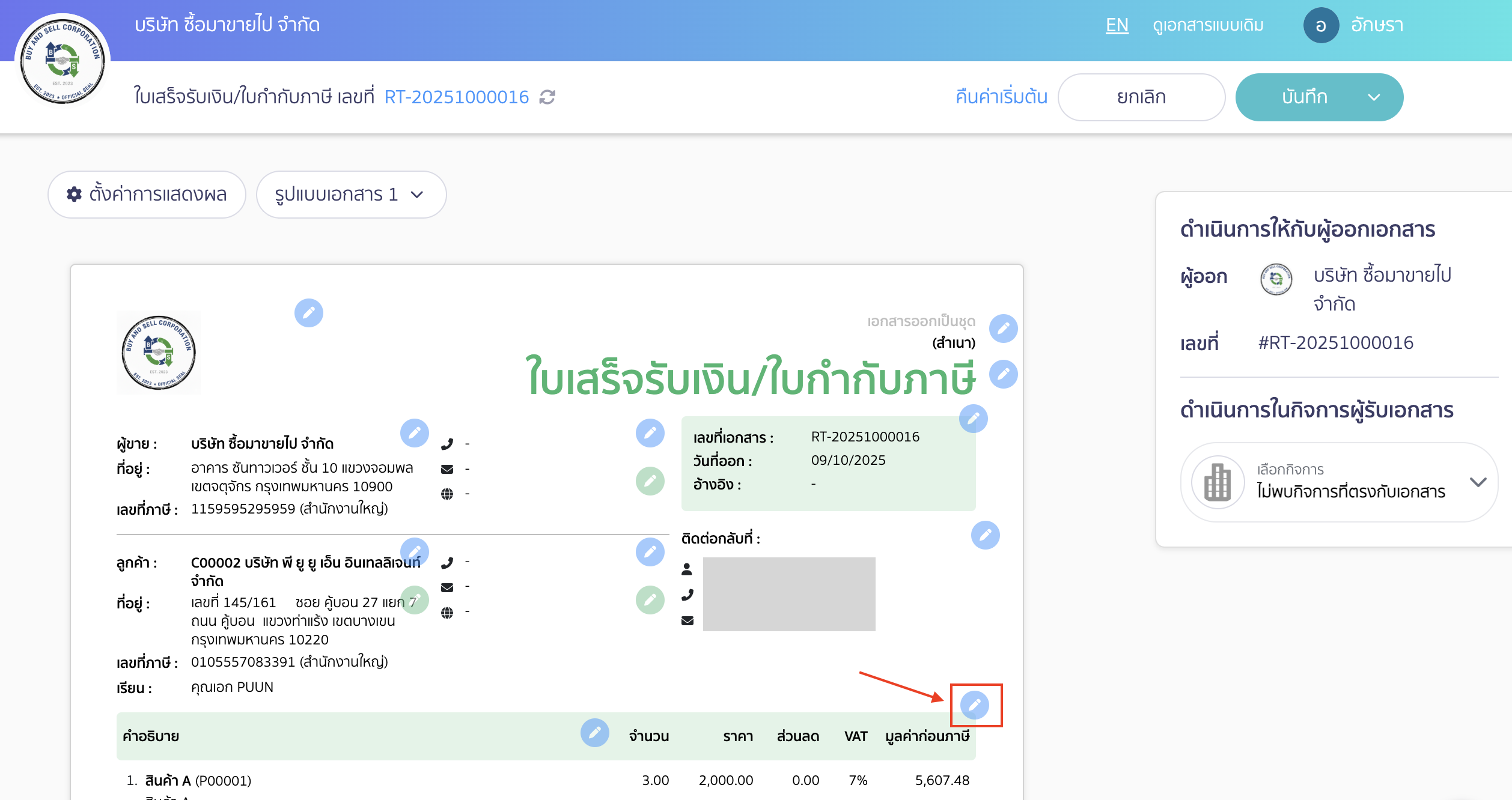Edit the company logo using its pencil icon
Screen dimensions: 1512x800
point(309,313)
